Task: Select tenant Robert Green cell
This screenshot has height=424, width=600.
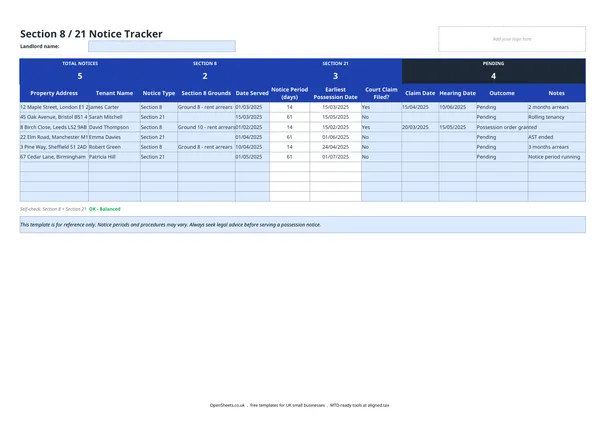Action: tap(114, 147)
